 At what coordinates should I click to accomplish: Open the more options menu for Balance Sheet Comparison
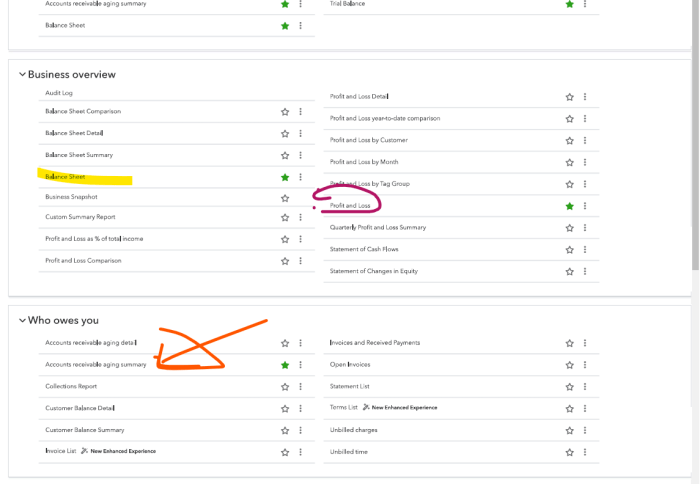coord(300,112)
